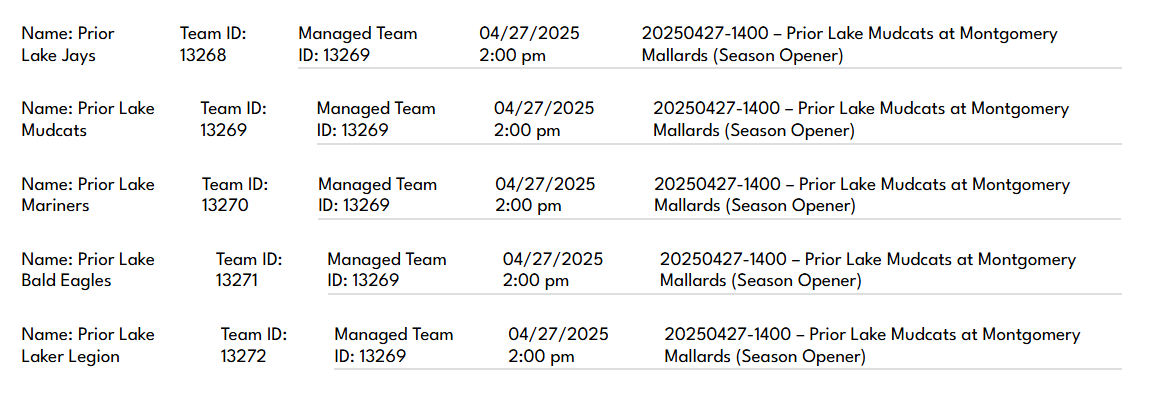Click Team ID 13269 in Mudcats row
Viewport: 1154px width, 402px height.
click(x=234, y=119)
